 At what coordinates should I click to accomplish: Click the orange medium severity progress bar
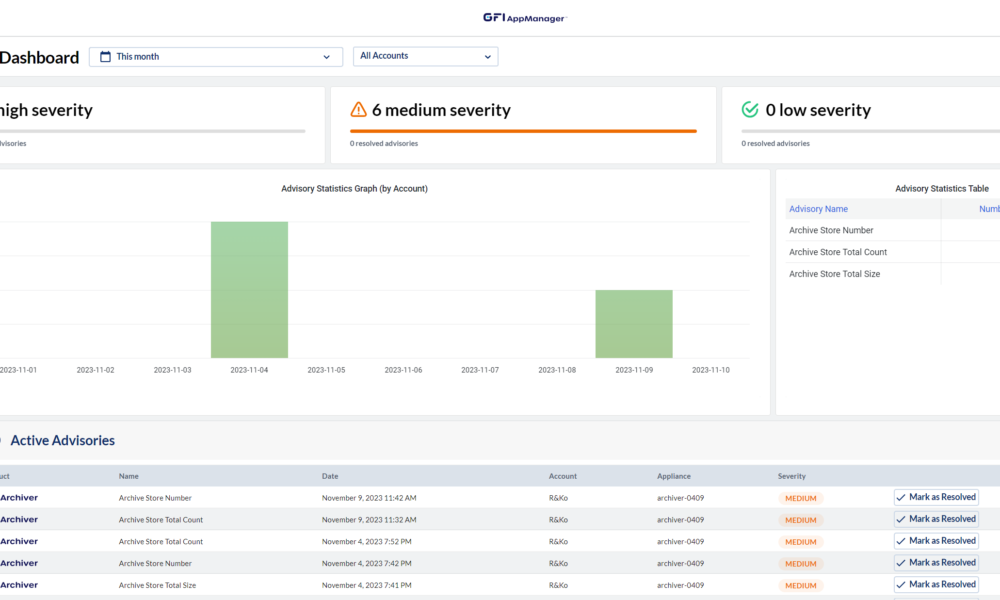pyautogui.click(x=523, y=131)
